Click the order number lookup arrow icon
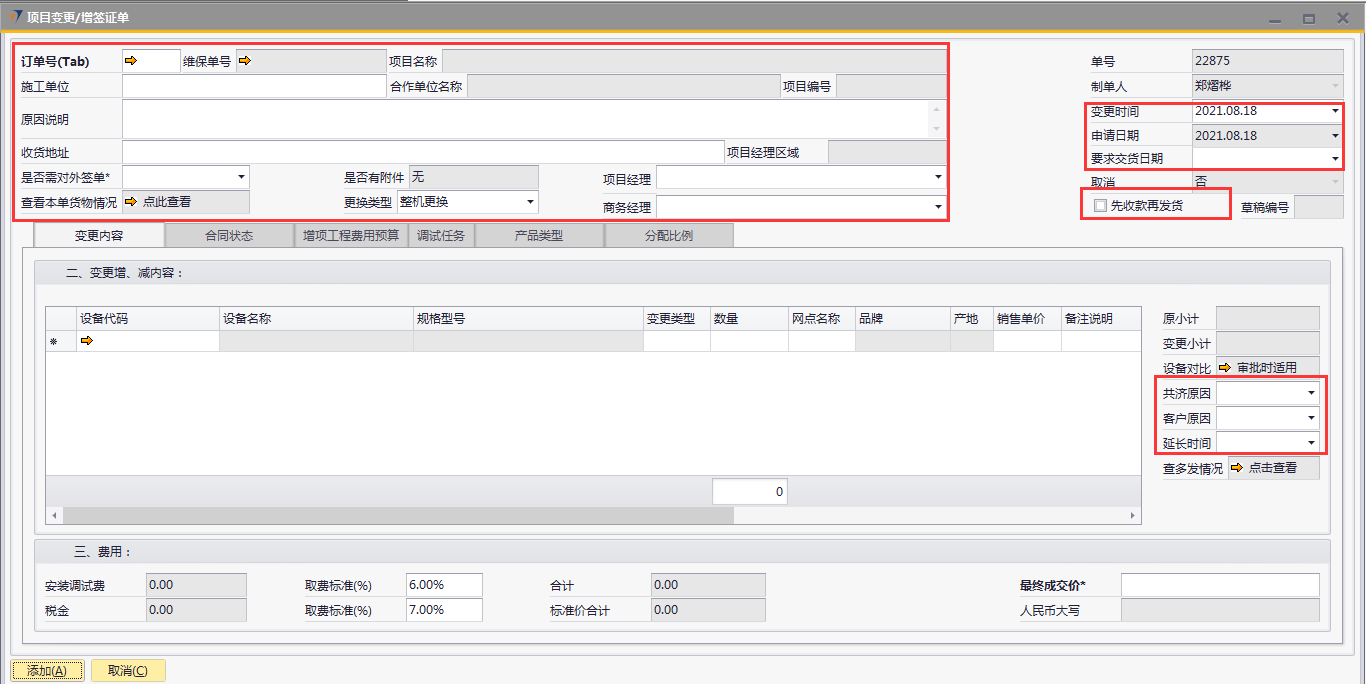 [x=130, y=61]
